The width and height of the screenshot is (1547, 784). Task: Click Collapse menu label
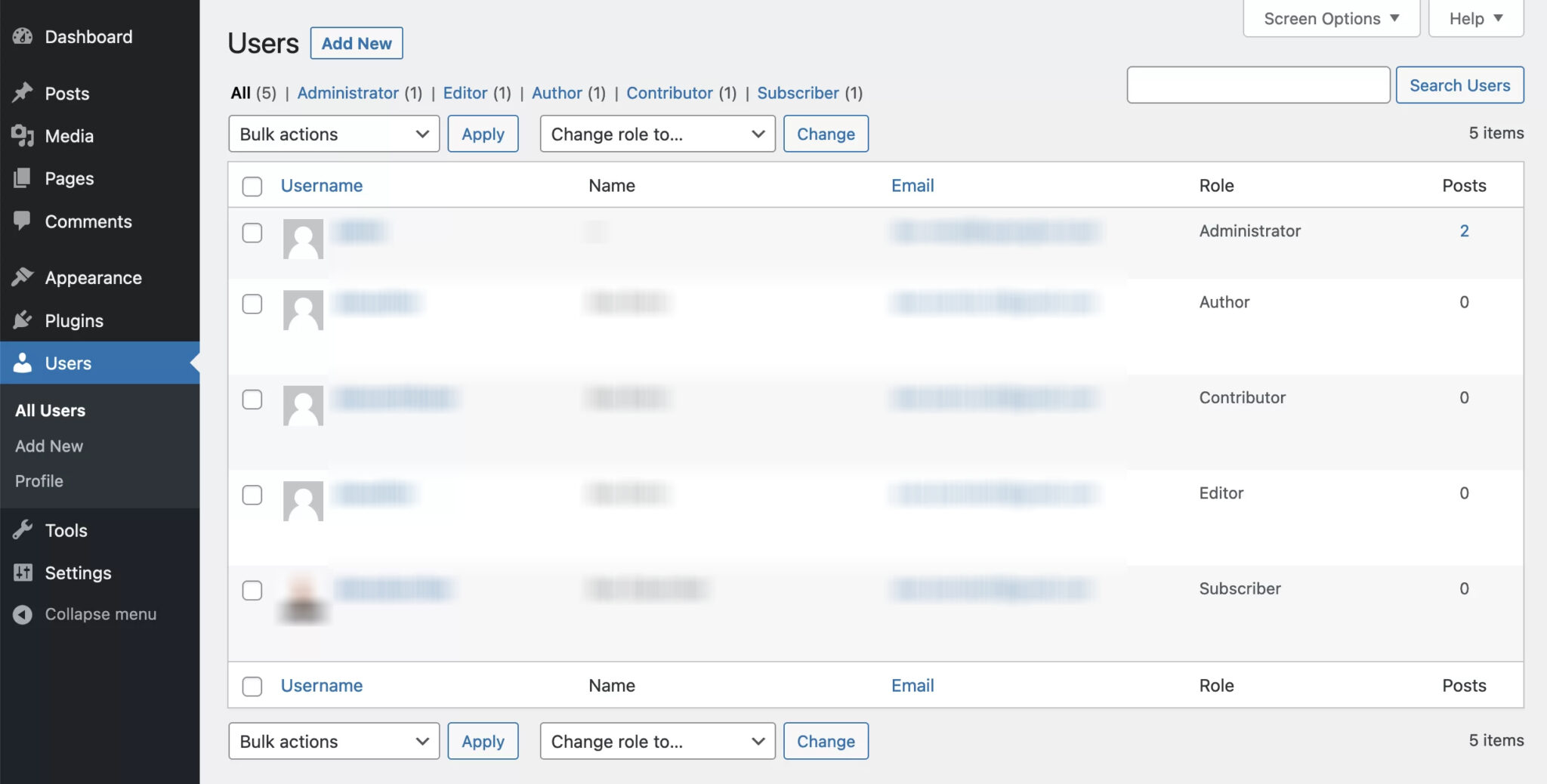[x=100, y=614]
